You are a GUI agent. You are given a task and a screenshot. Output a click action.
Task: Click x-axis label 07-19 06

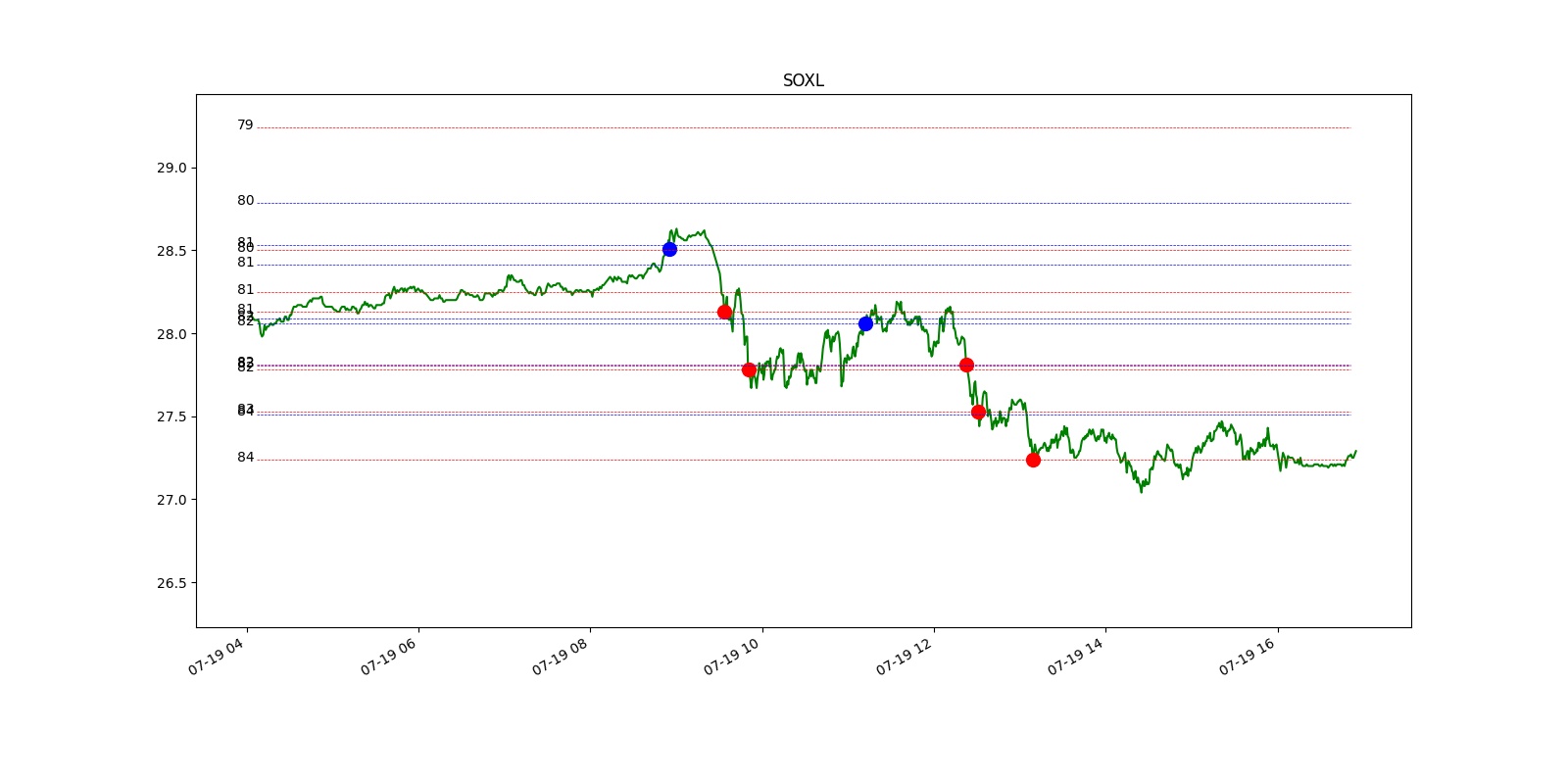tap(388, 657)
